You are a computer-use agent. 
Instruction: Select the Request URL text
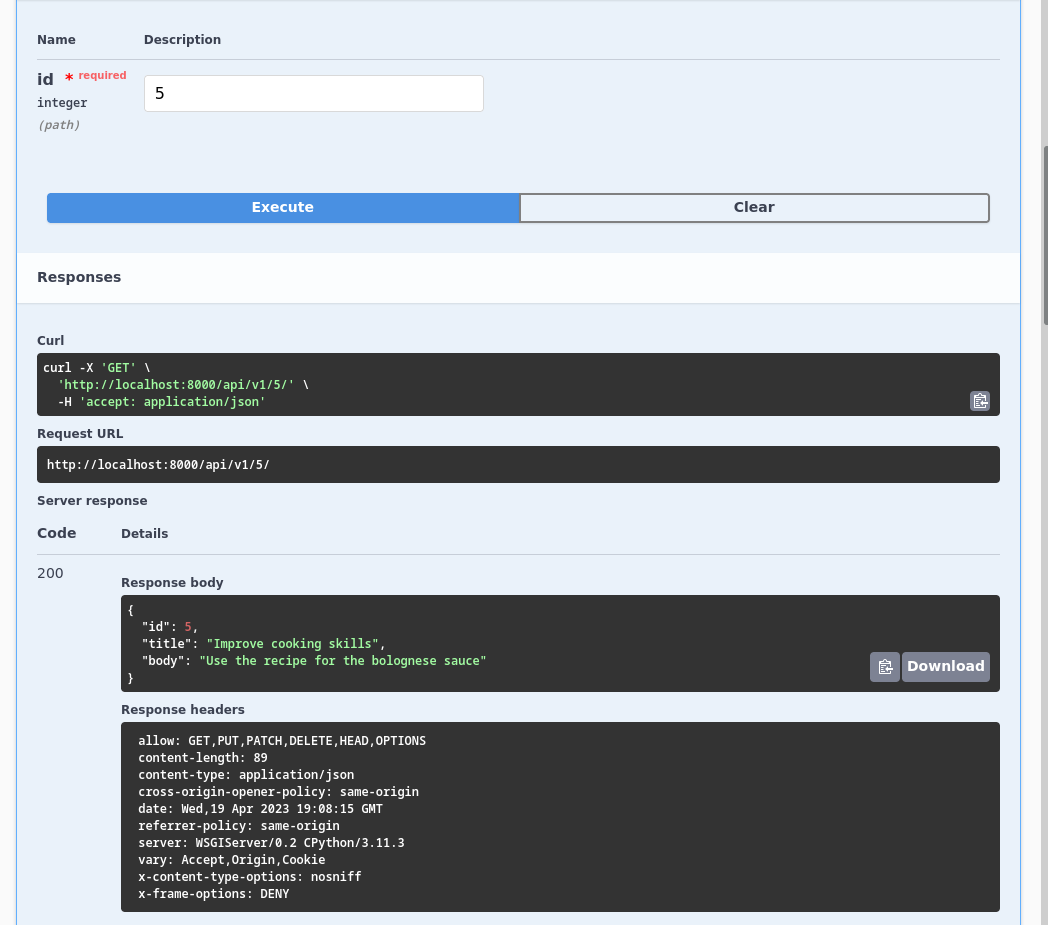click(158, 465)
